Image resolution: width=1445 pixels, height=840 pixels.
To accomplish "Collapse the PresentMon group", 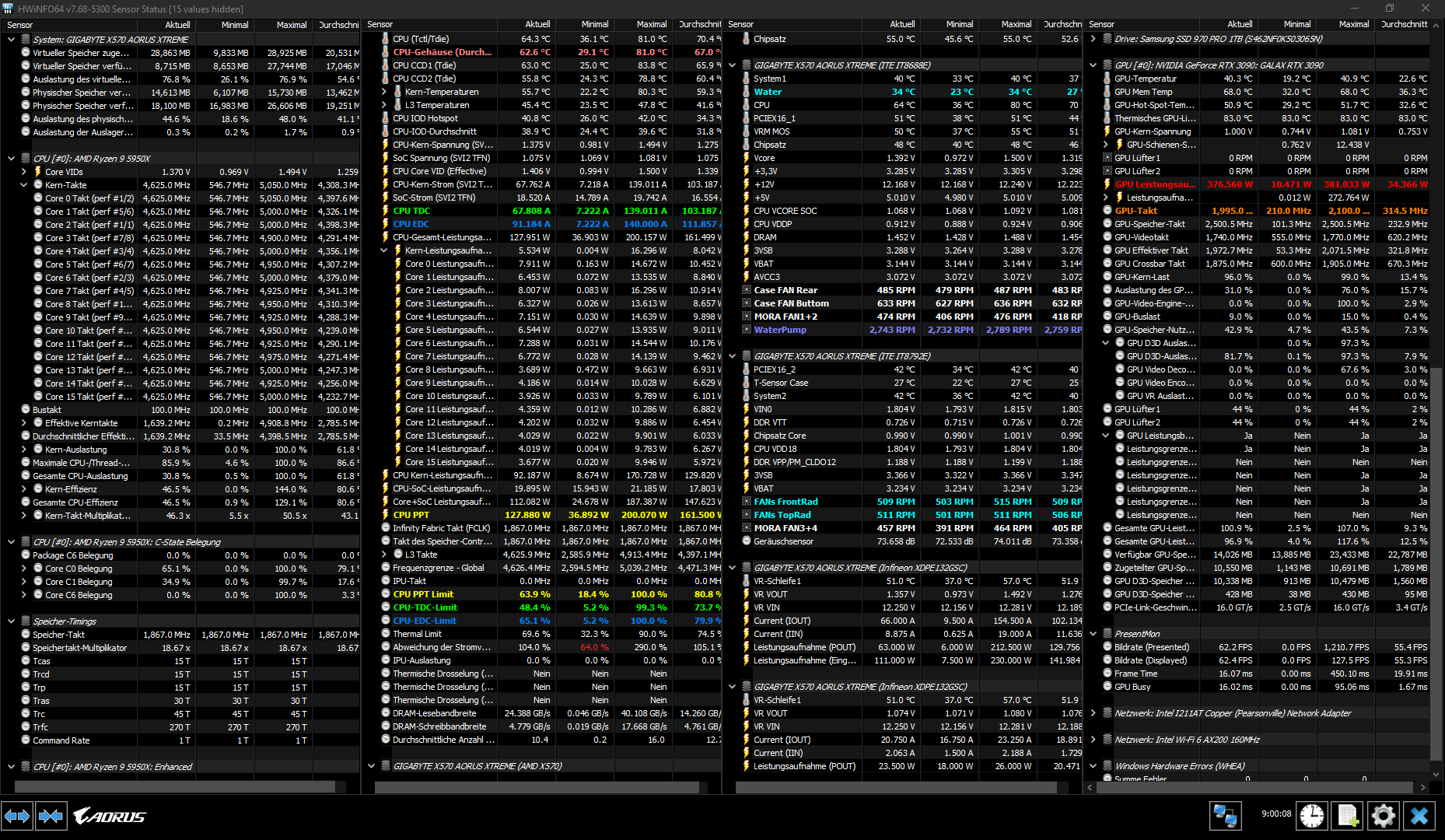I will (1093, 634).
